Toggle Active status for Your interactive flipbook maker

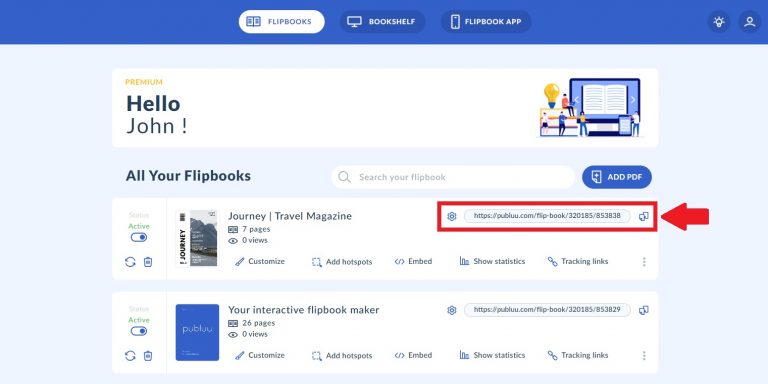point(139,331)
